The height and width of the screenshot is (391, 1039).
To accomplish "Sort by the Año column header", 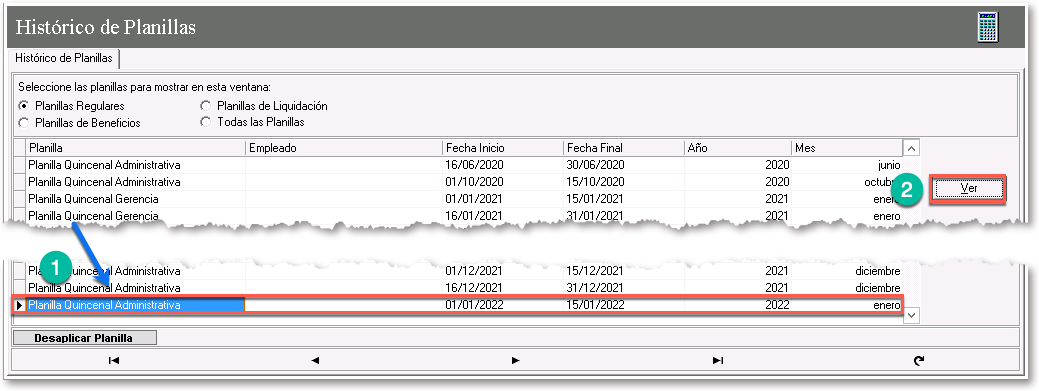I will point(738,148).
